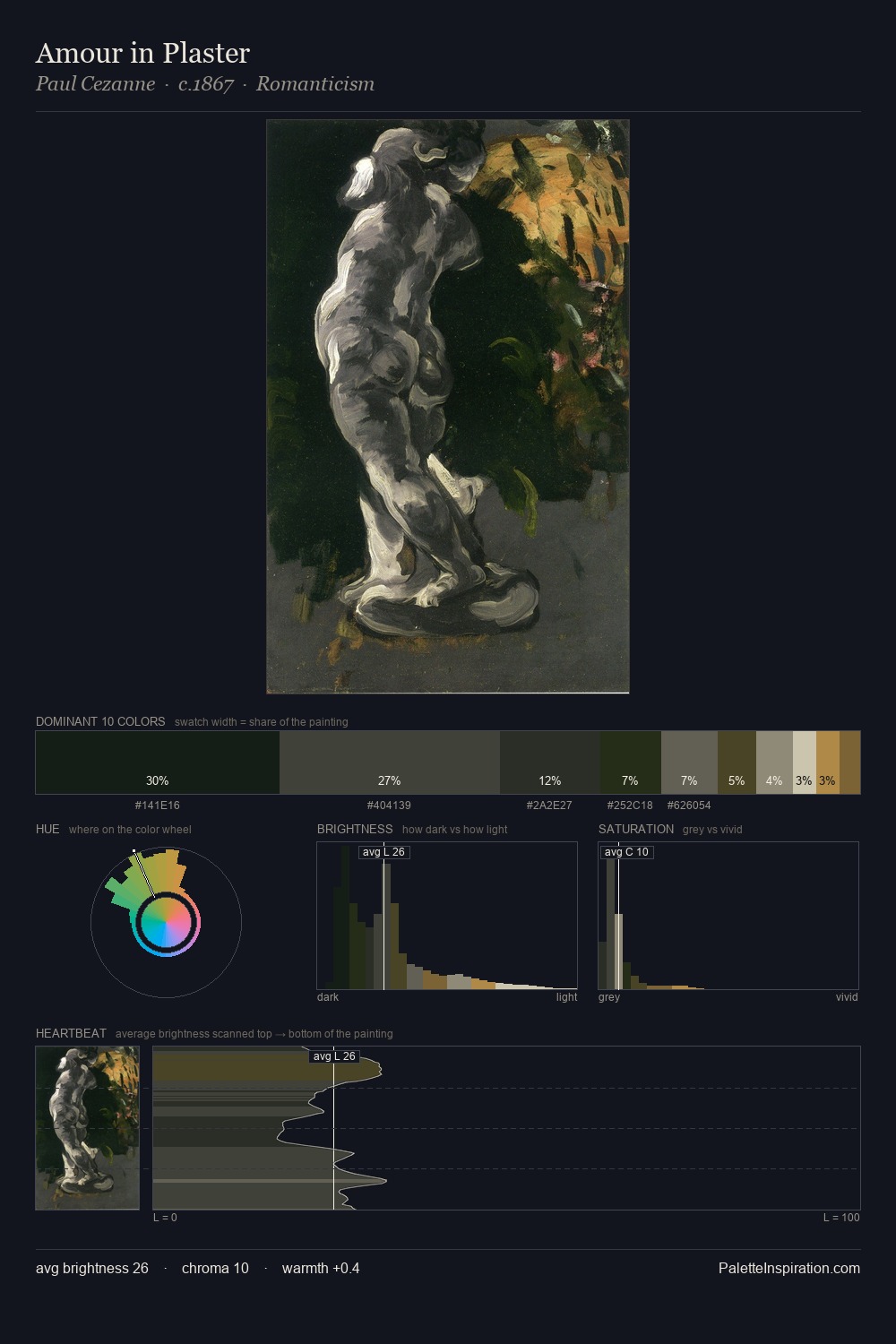Viewport: 896px width, 1344px height.
Task: Click the style 'Romanticism'
Action: [315, 84]
